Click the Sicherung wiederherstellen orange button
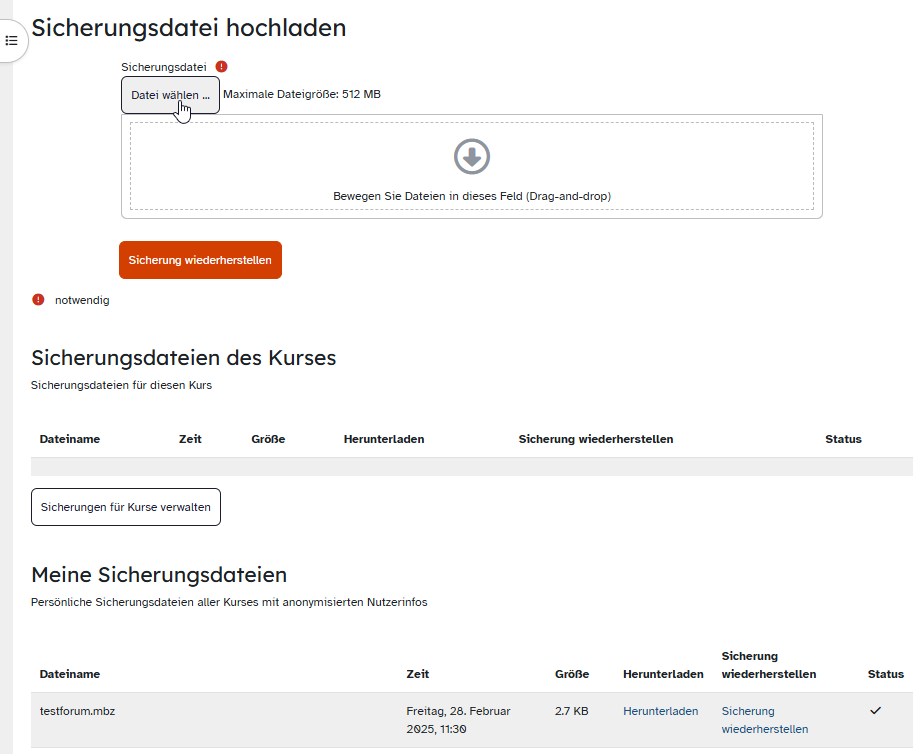Image resolution: width=920 pixels, height=754 pixels. [x=200, y=260]
